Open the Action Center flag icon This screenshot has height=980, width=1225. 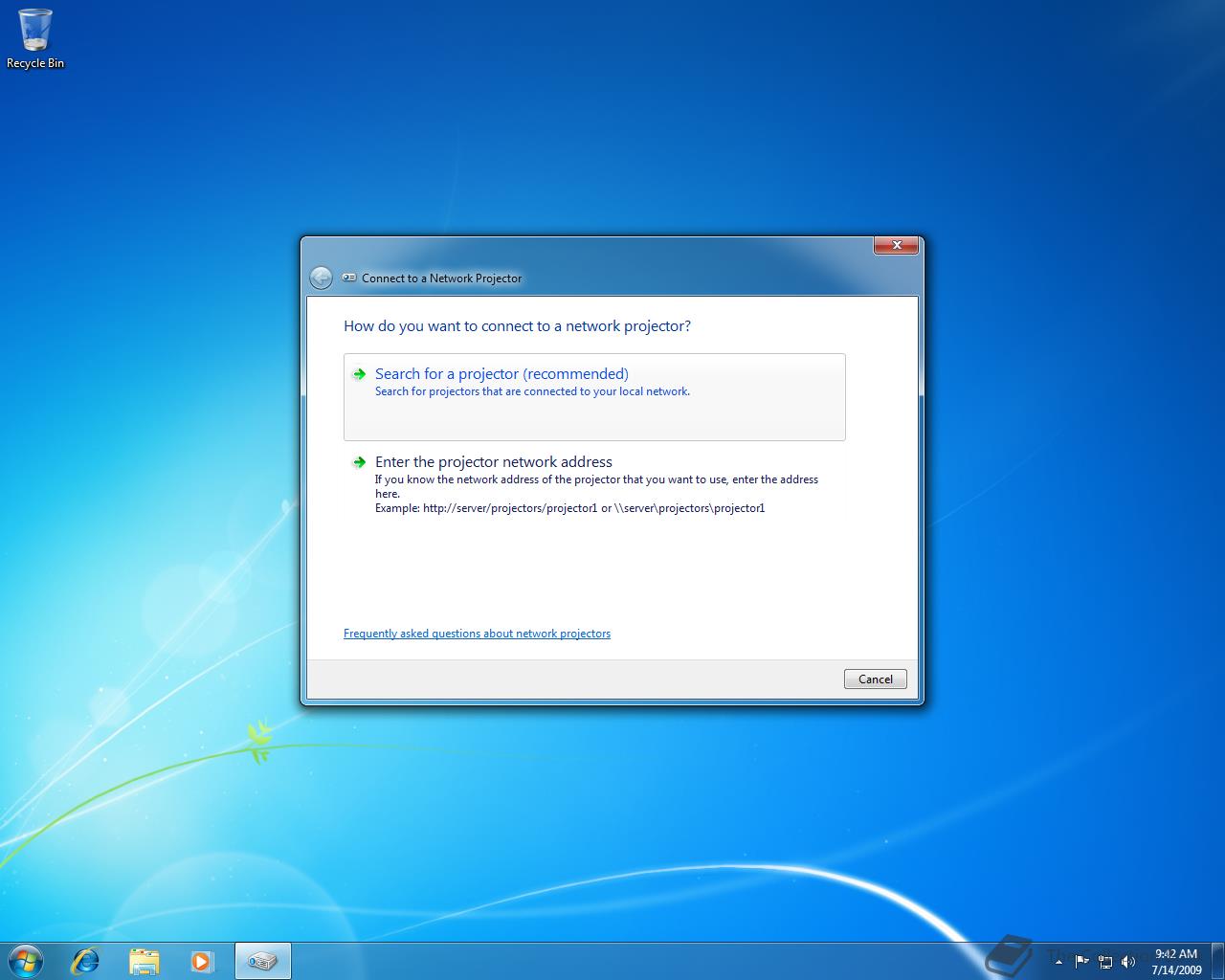pos(1081,961)
